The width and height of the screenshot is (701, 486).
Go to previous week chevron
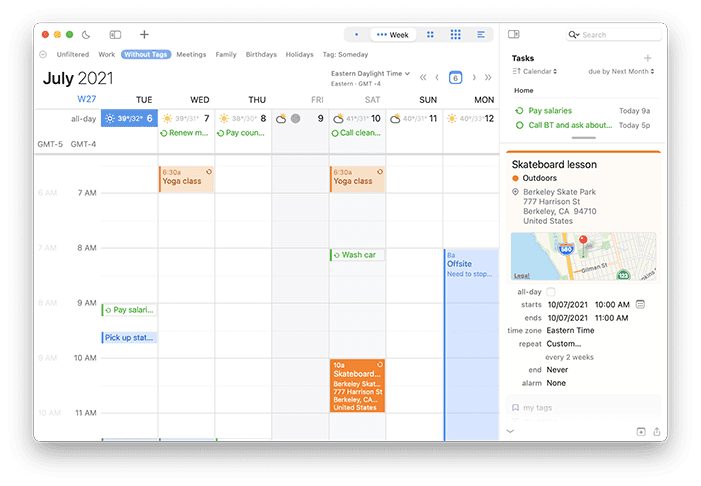point(437,78)
